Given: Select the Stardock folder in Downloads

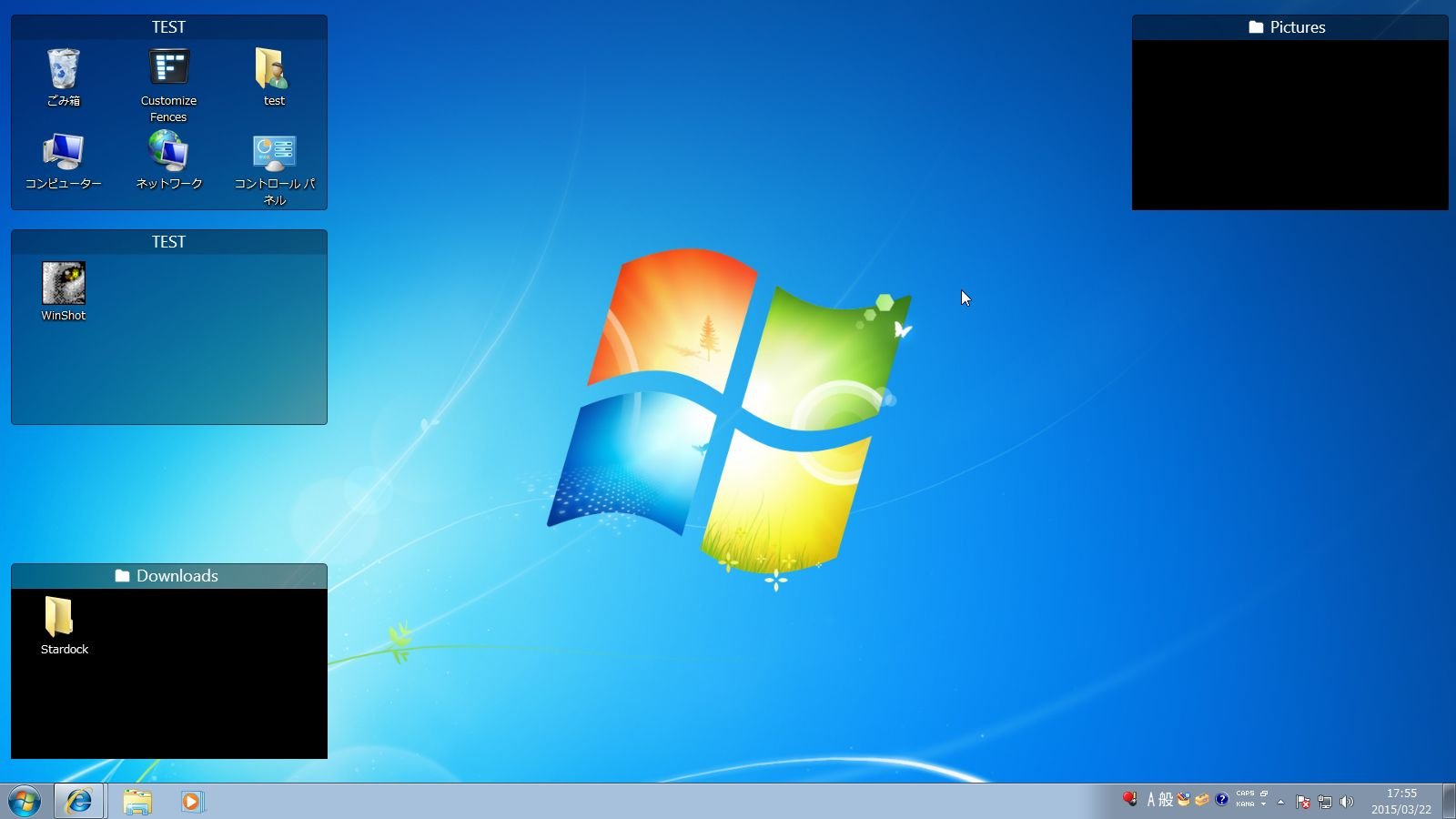Looking at the screenshot, I should 64,626.
